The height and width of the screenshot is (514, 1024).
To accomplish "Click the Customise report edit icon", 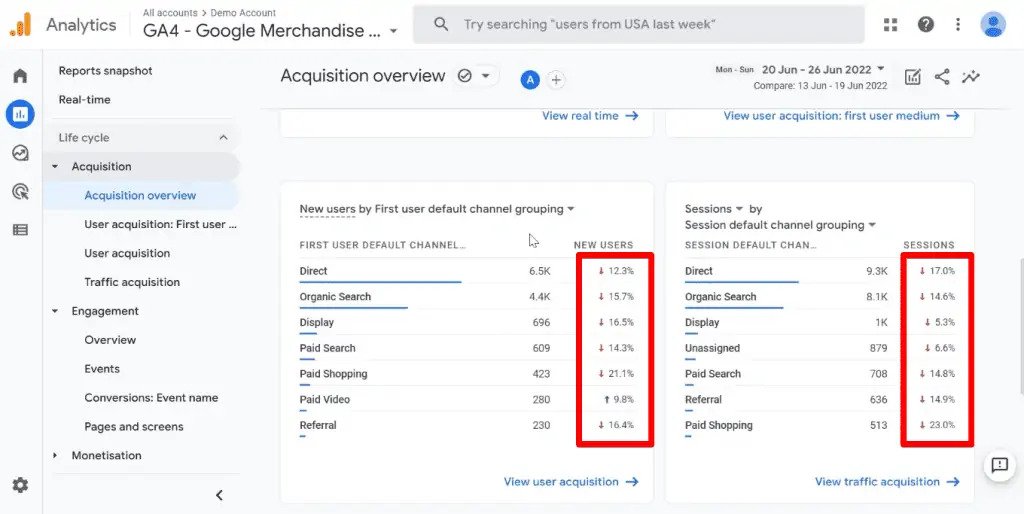I will click(912, 77).
